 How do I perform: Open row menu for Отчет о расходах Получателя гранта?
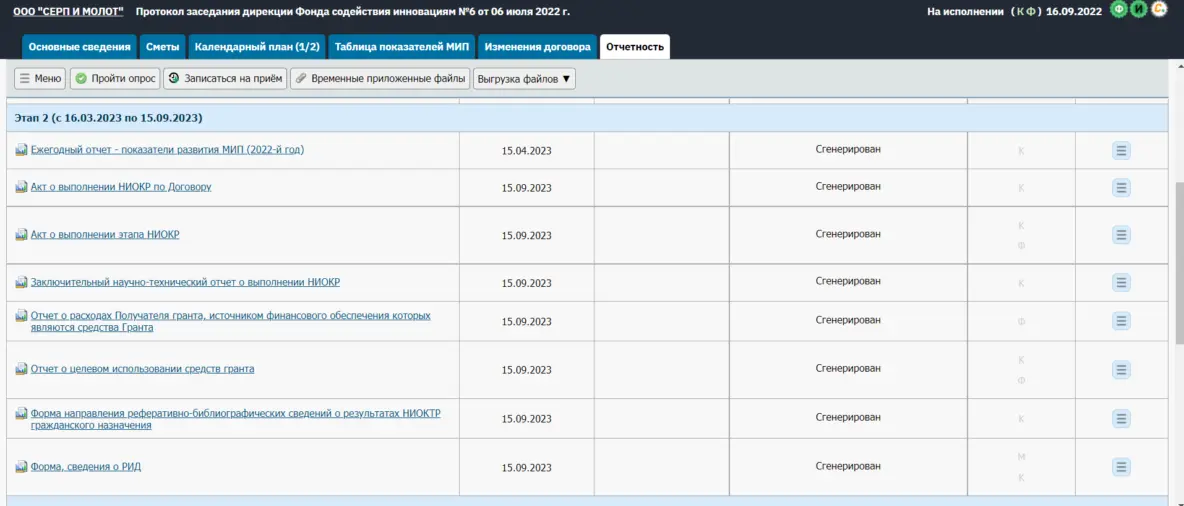pyautogui.click(x=1121, y=321)
